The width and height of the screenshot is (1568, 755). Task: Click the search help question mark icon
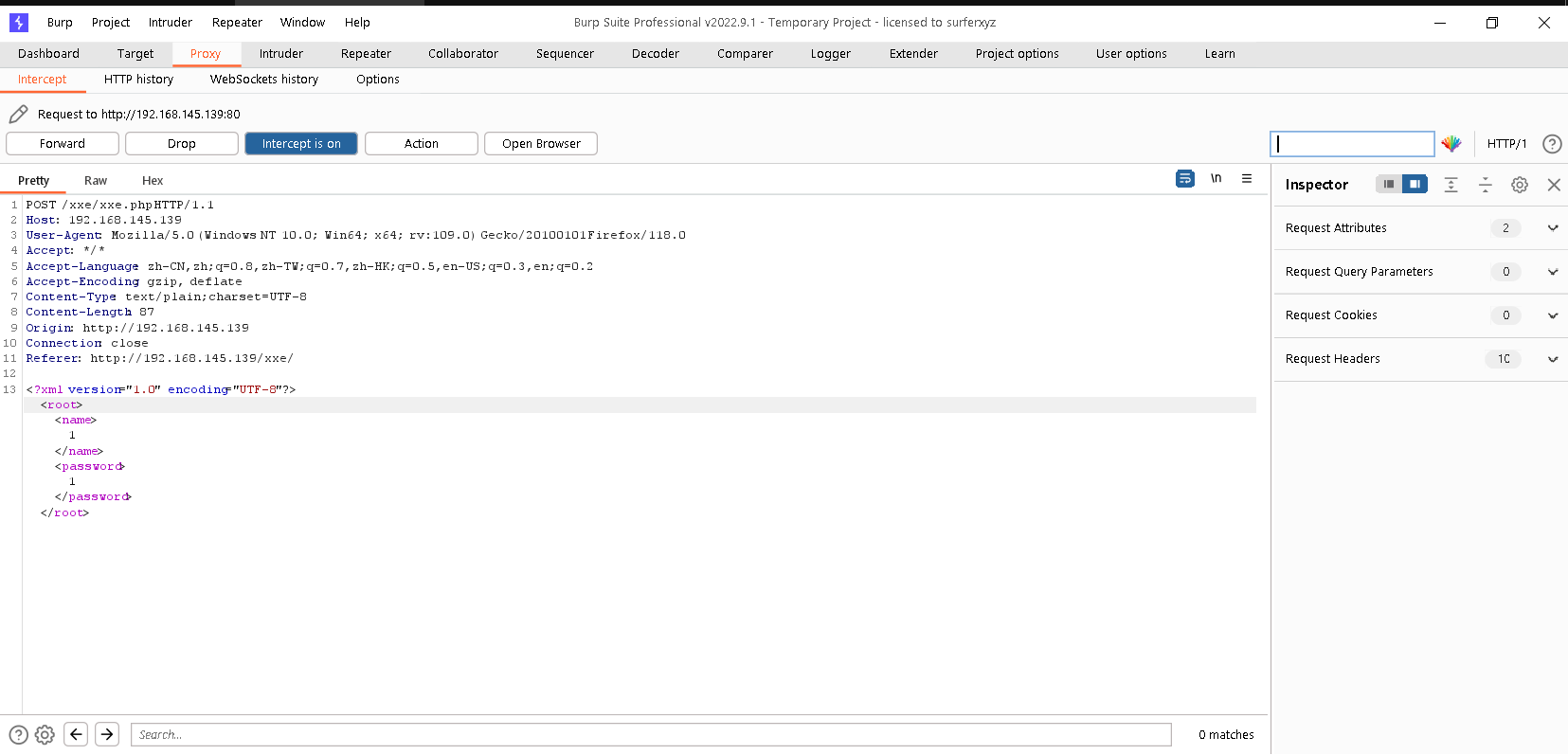(18, 734)
